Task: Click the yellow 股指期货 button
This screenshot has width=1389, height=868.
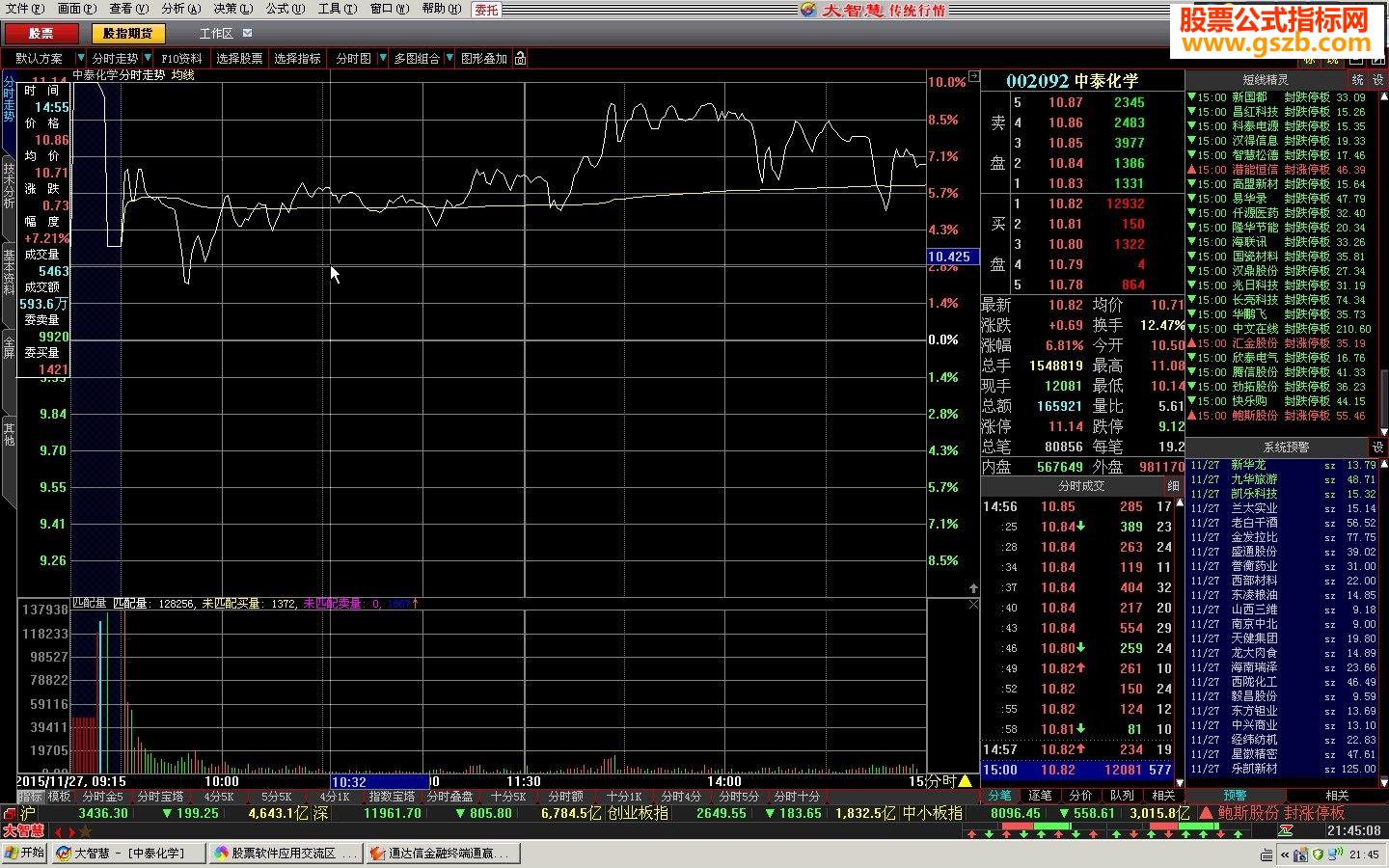Action: point(128,33)
